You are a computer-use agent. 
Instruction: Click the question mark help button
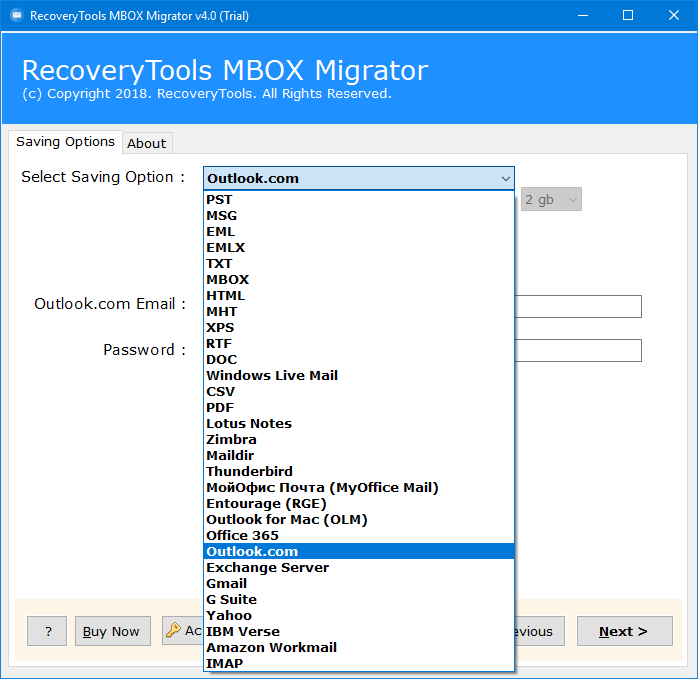tap(47, 631)
